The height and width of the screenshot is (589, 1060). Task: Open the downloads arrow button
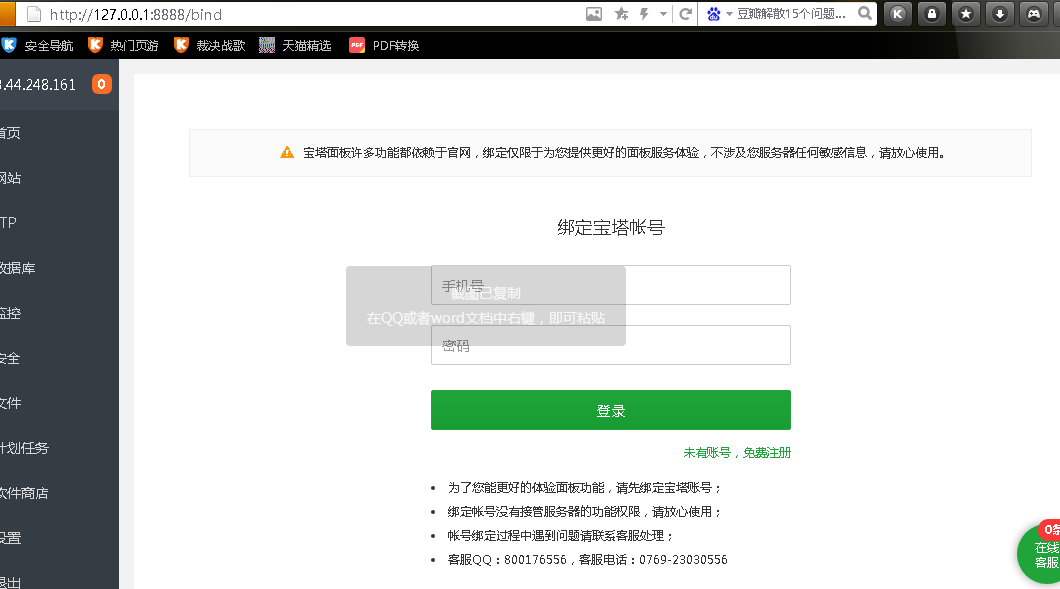1000,14
